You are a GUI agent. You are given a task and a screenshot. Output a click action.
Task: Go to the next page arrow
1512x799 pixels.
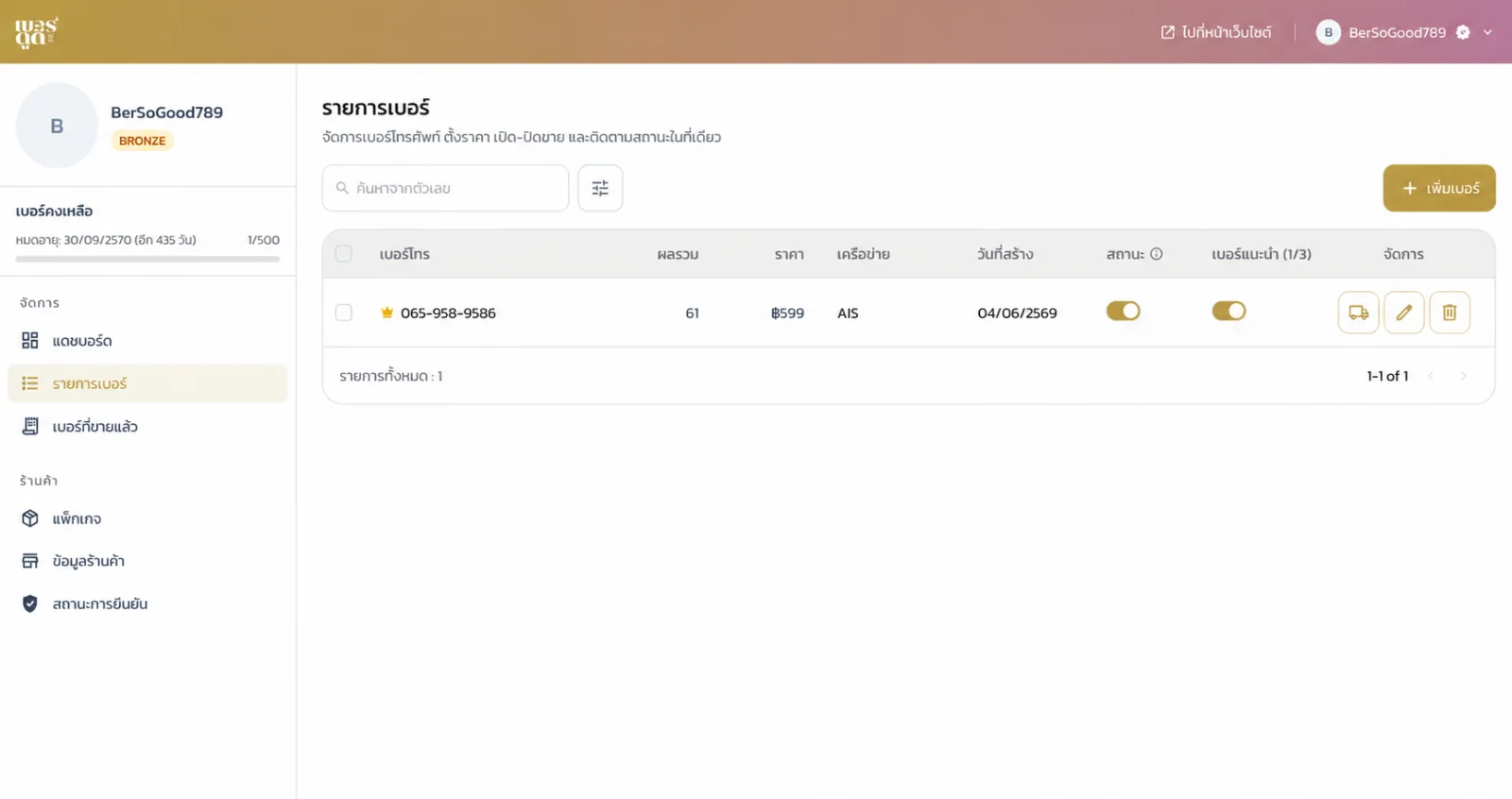[1463, 376]
